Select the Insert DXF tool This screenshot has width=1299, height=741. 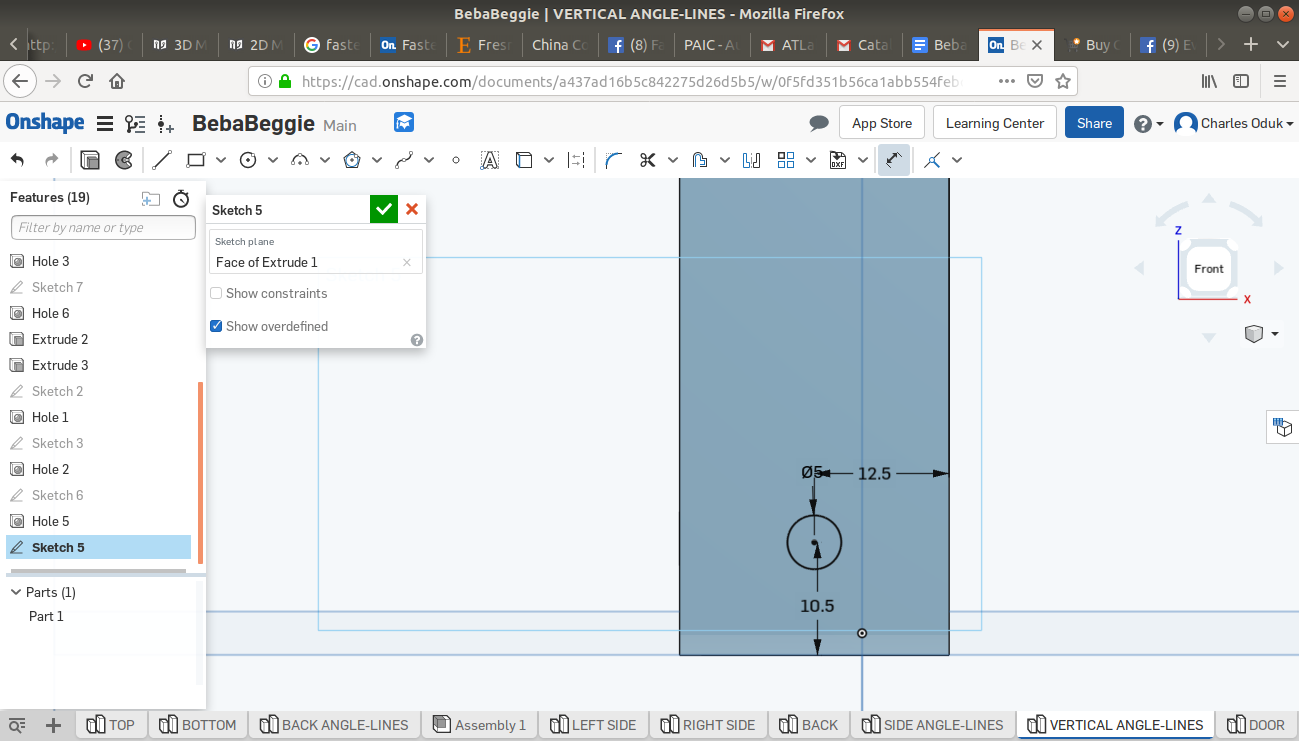838,160
